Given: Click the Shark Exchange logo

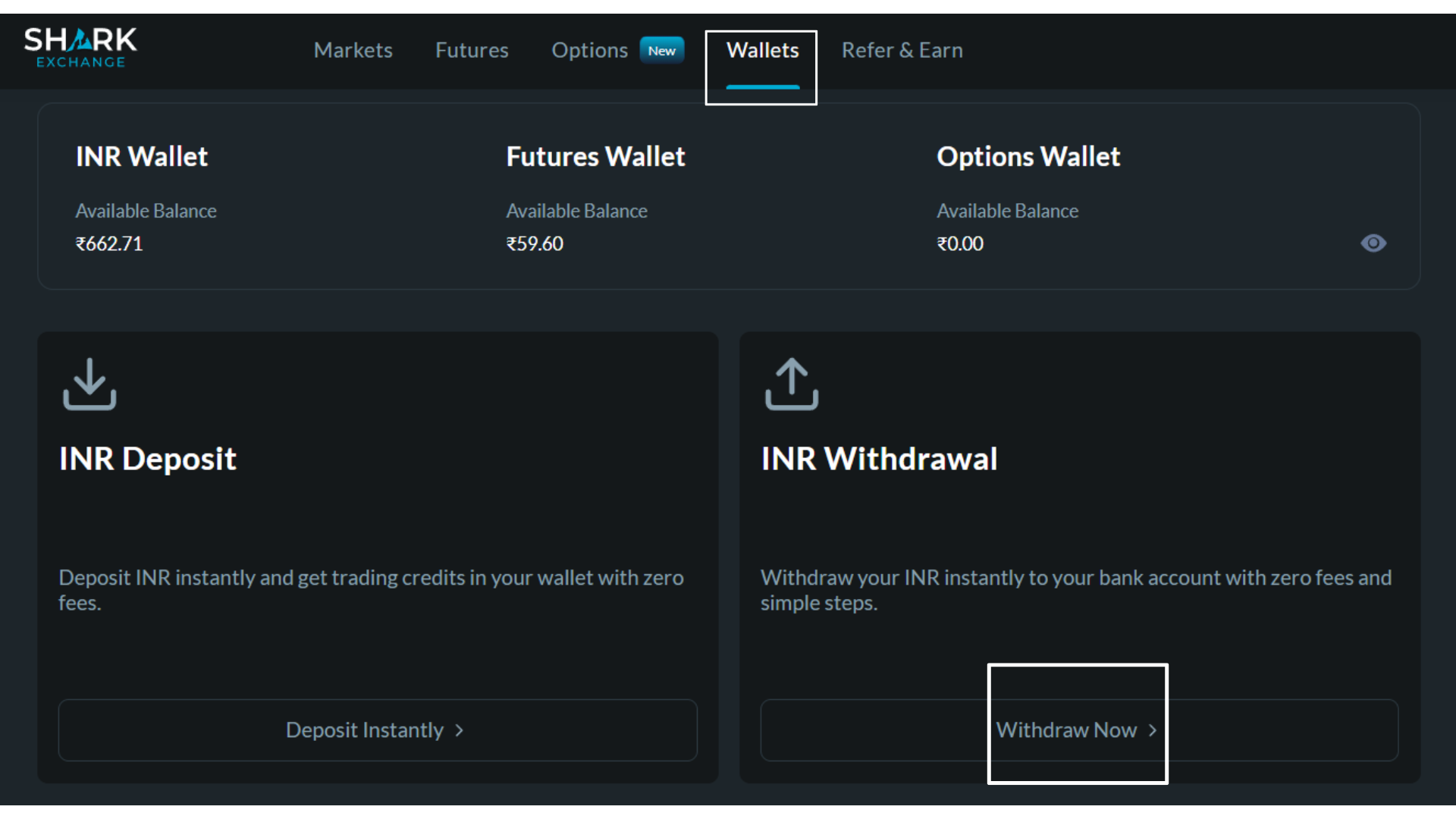Looking at the screenshot, I should tap(80, 48).
